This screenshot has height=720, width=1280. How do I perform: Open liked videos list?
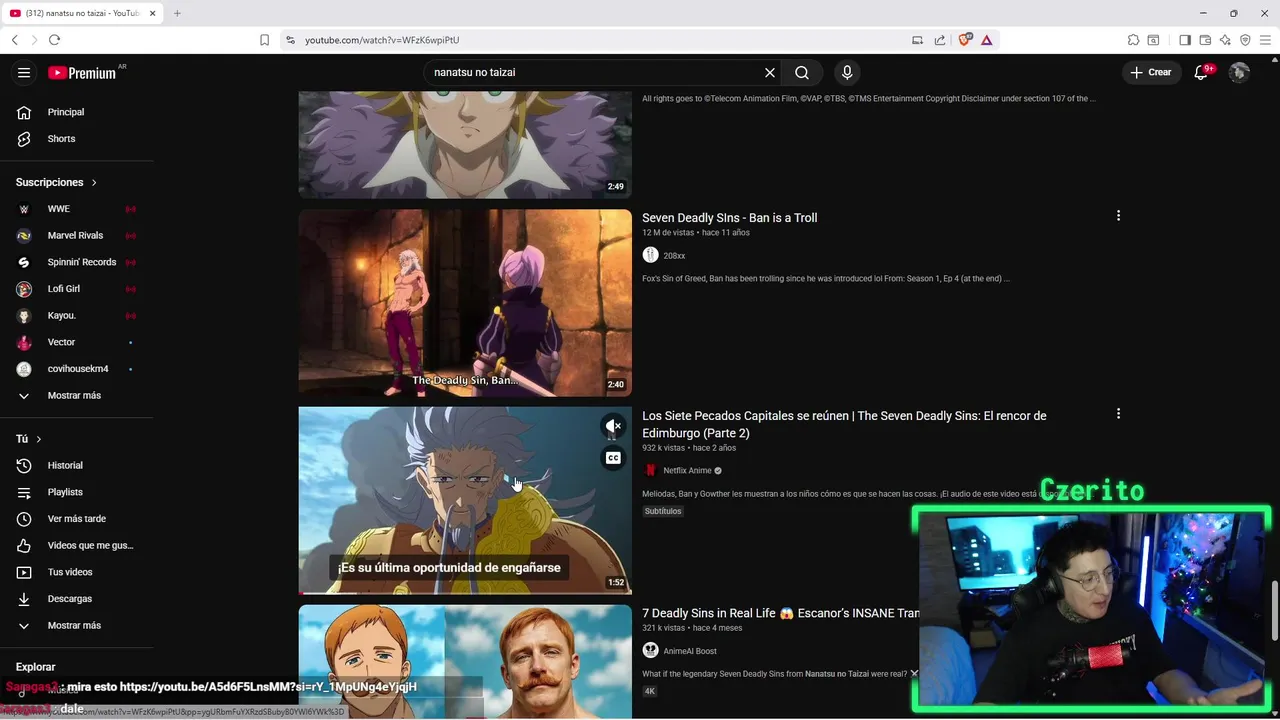click(x=76, y=546)
